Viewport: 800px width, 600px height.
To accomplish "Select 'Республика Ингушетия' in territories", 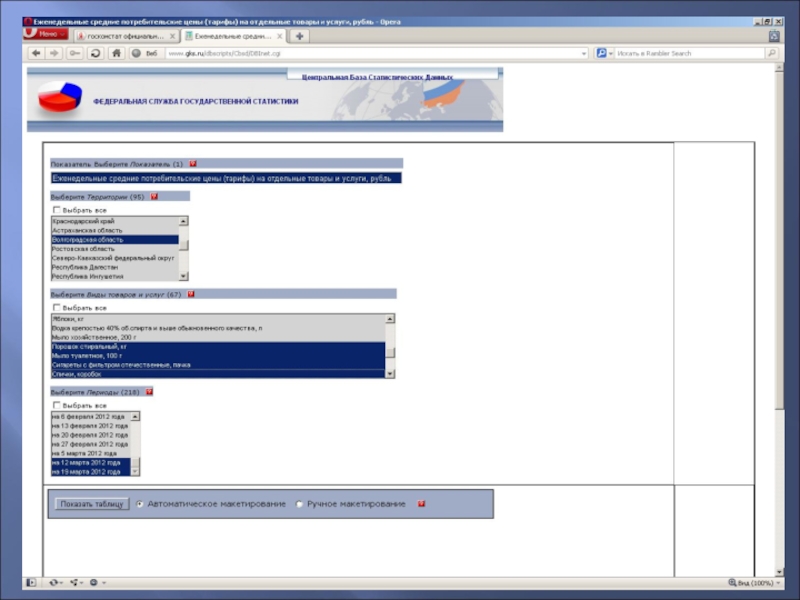I will (x=115, y=276).
